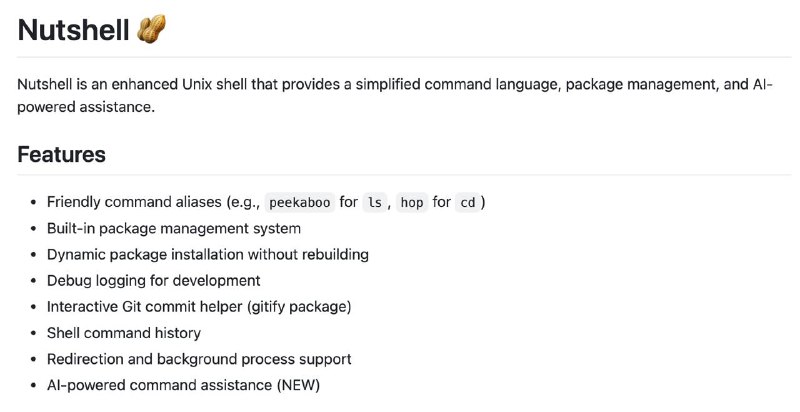The image size is (800, 412).
Task: Click the cd inline code snippet
Action: pyautogui.click(x=468, y=202)
